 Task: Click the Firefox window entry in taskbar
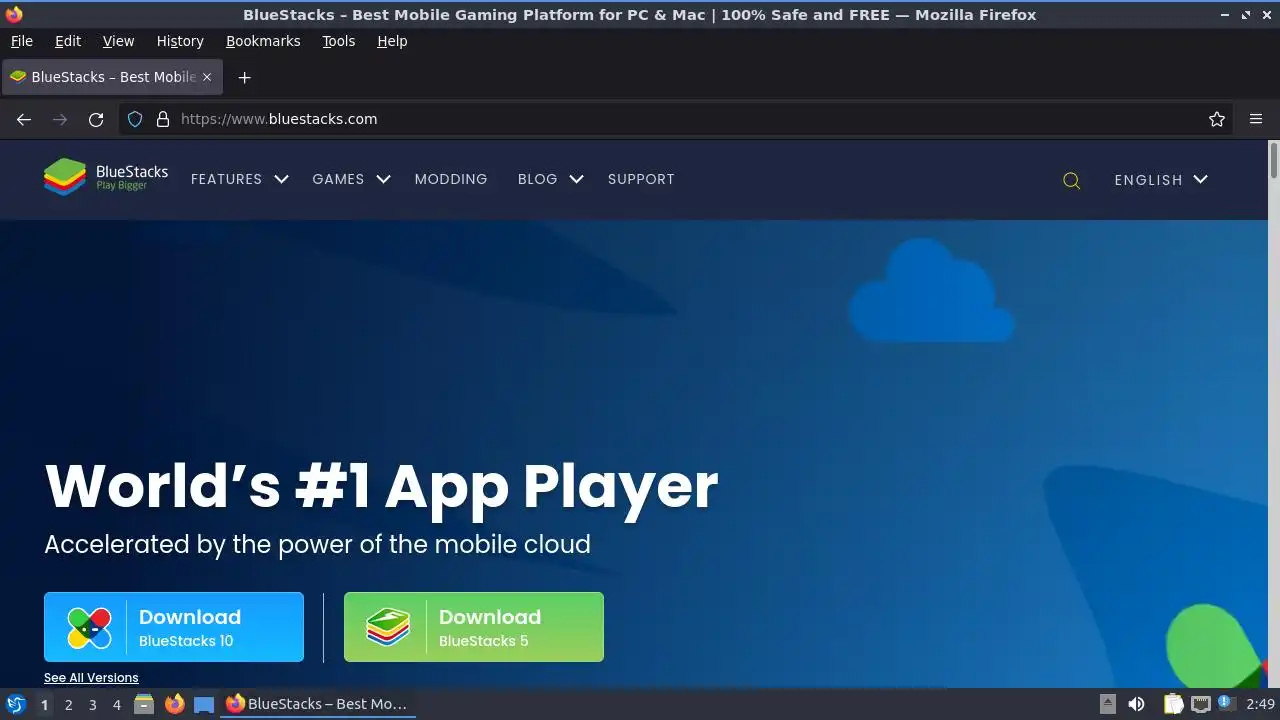tap(317, 704)
